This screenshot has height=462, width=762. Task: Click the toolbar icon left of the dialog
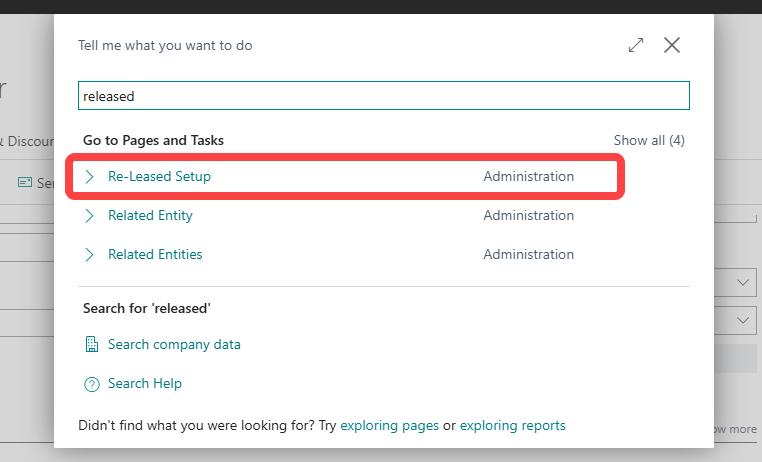pos(26,183)
